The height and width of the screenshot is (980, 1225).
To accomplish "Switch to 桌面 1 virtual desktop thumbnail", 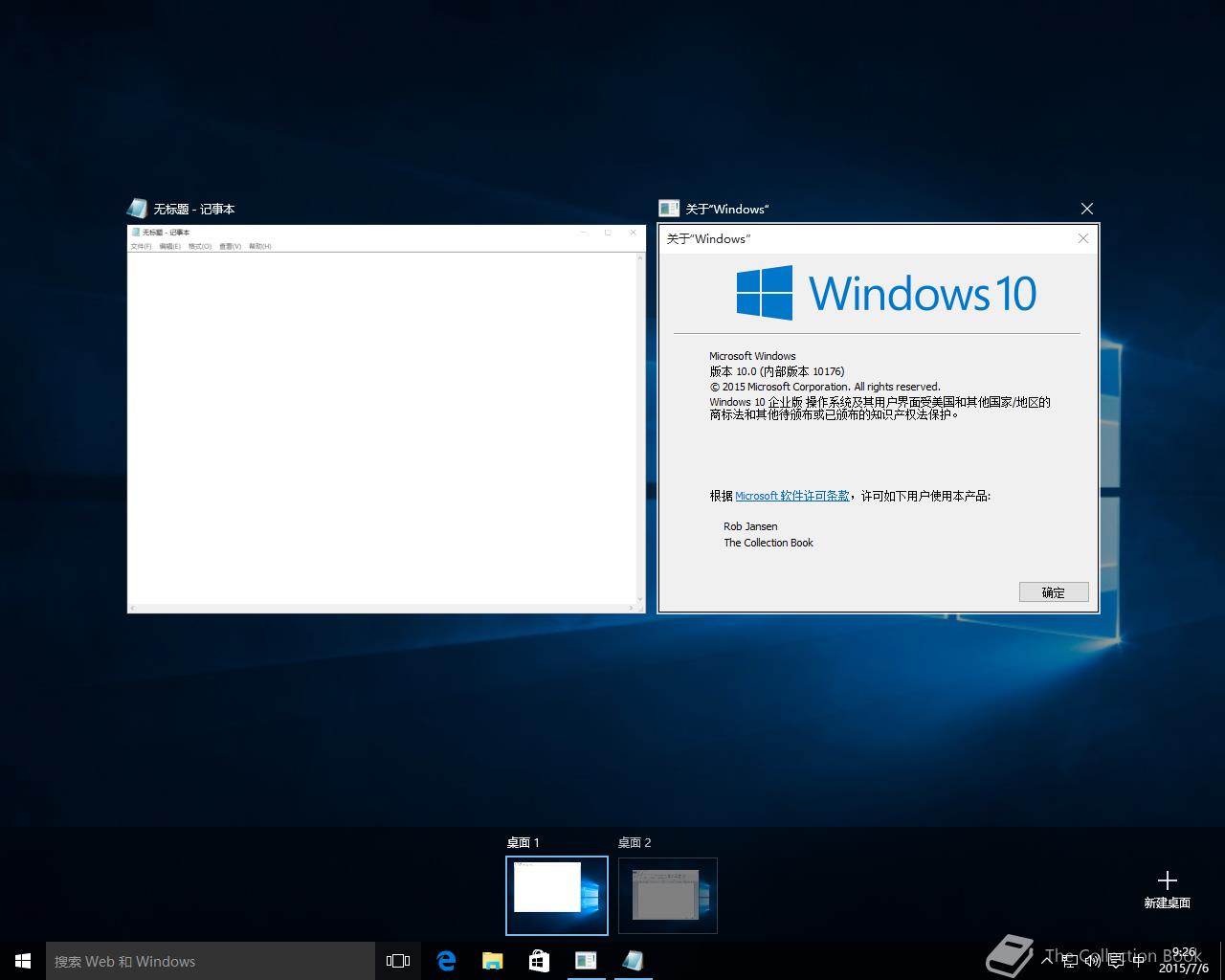I will pos(557,896).
